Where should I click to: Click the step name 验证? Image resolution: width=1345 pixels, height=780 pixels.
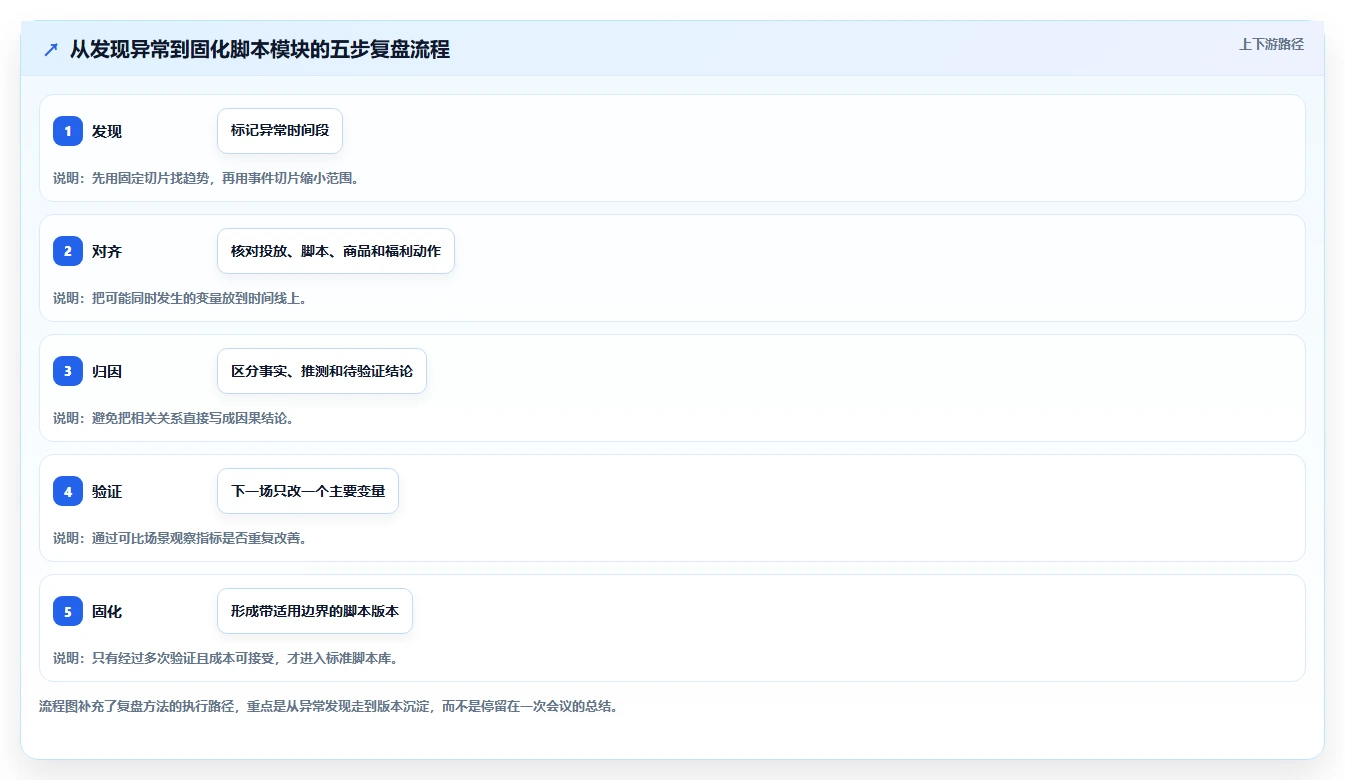coord(107,491)
